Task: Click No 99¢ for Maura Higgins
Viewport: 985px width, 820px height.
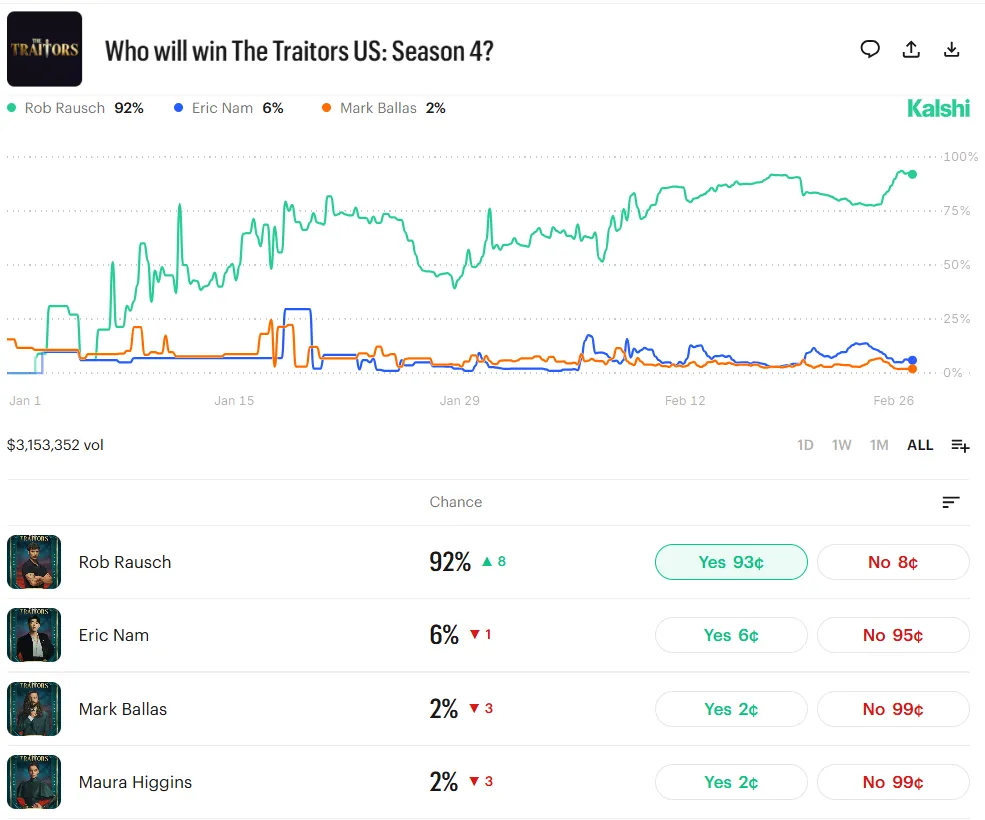Action: pos(893,782)
